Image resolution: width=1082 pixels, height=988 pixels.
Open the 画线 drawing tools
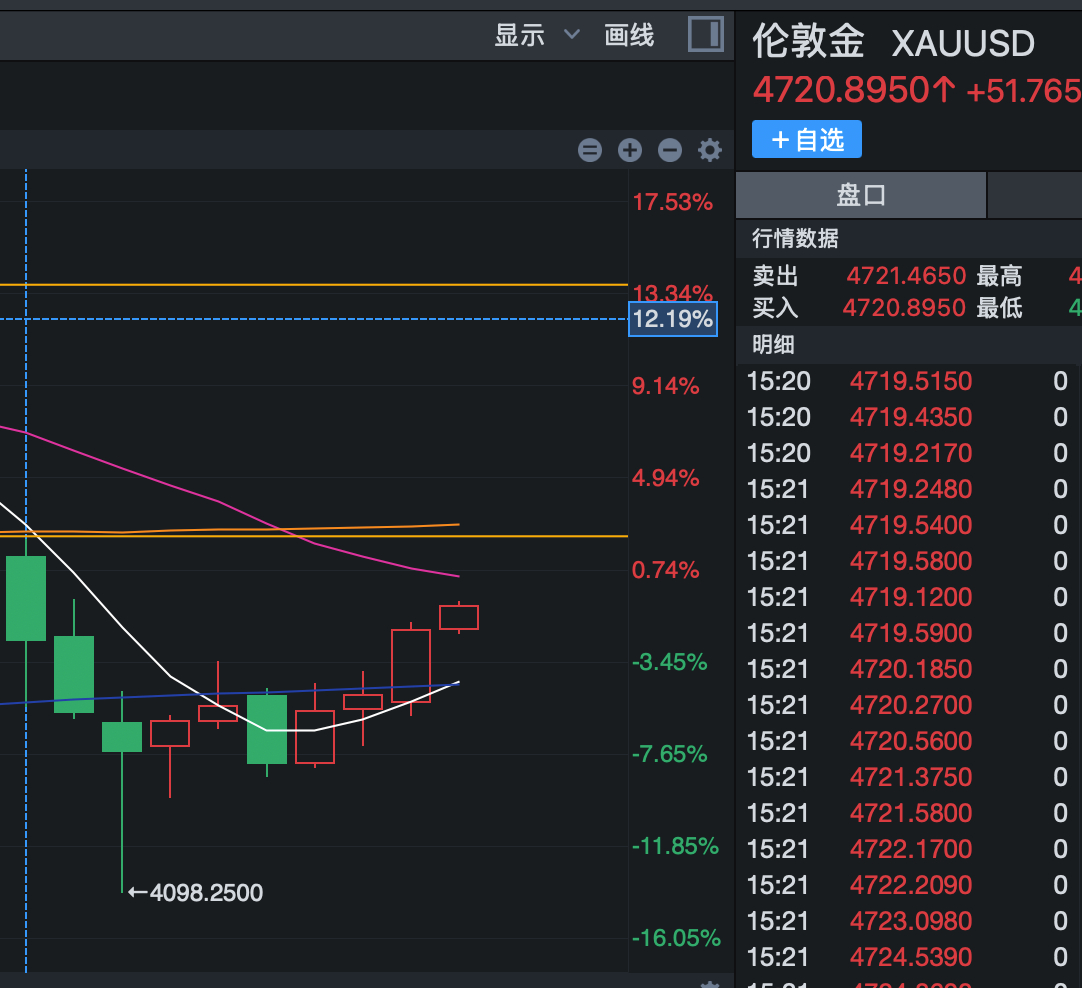click(629, 34)
